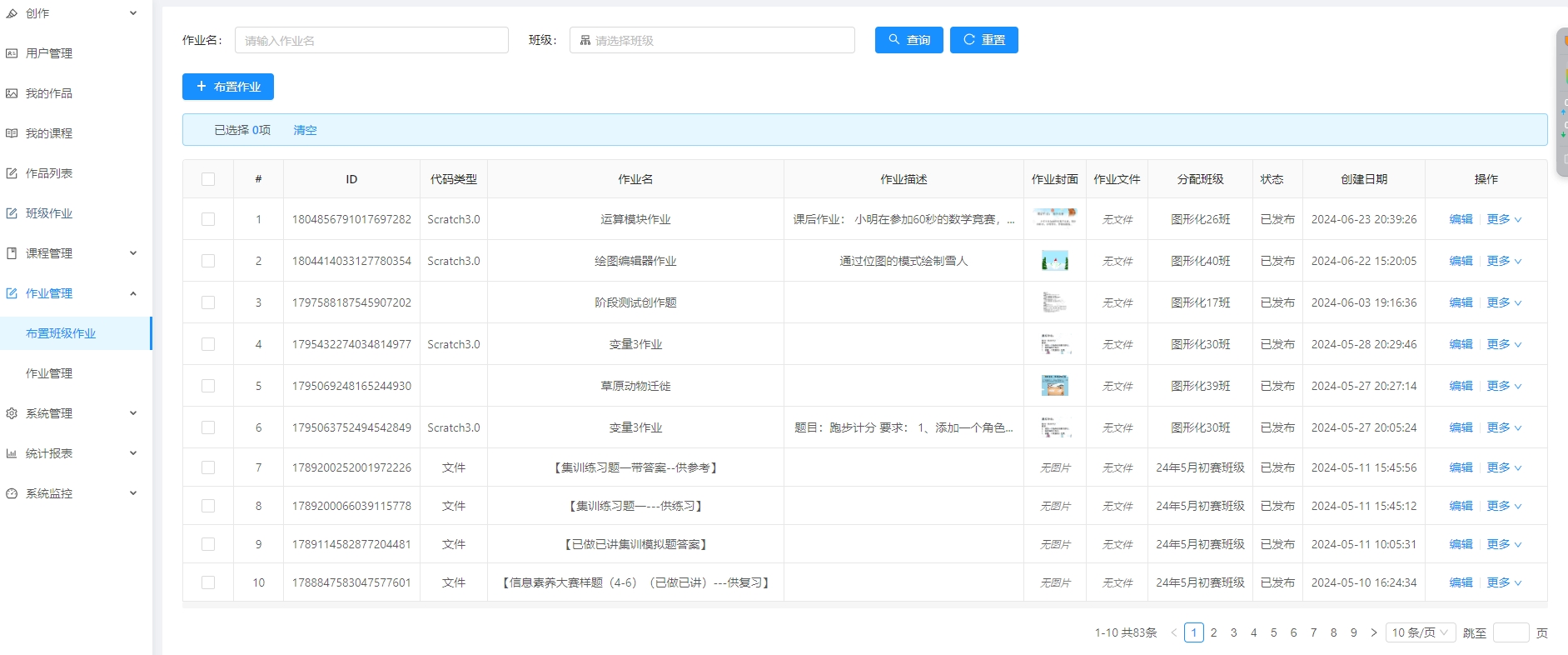Viewport: 1568px width, 655px height.
Task: Click 编辑 link for 阶段测试创作题 row
Action: click(x=1461, y=302)
